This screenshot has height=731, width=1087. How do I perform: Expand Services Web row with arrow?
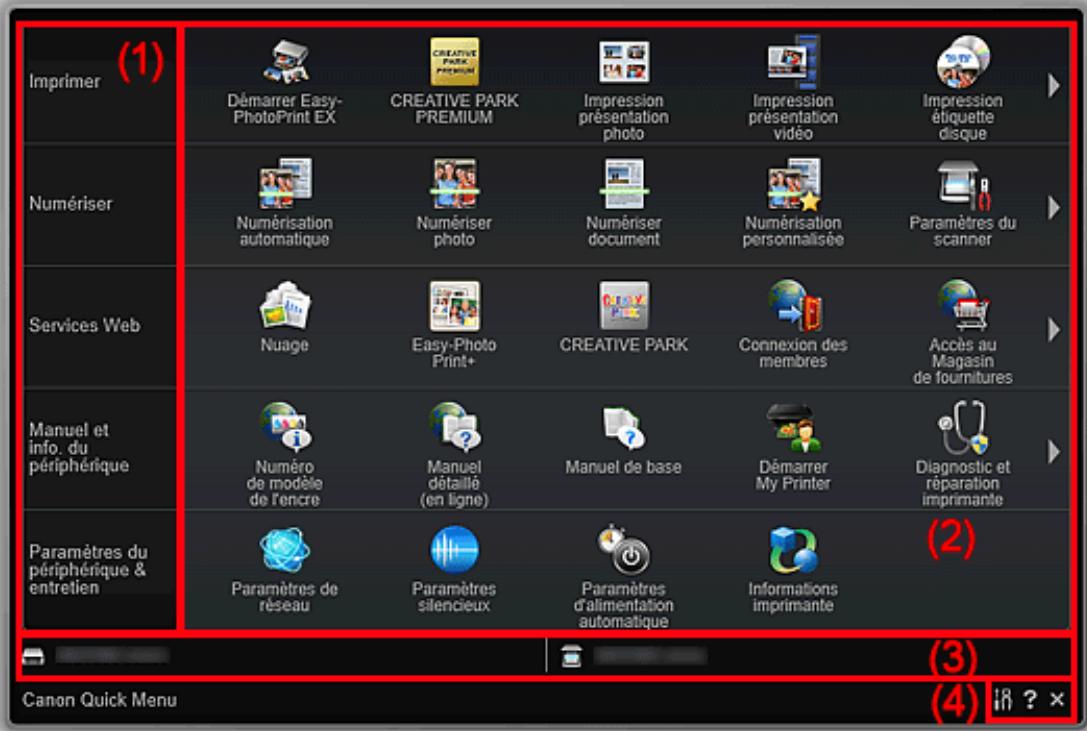[1054, 329]
